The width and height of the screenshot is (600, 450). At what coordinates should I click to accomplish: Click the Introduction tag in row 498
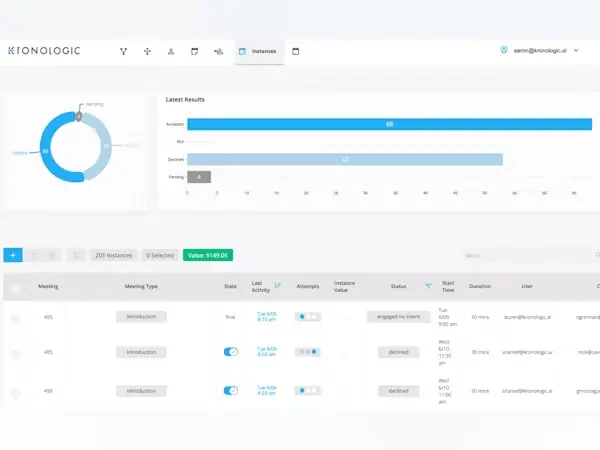(x=141, y=391)
